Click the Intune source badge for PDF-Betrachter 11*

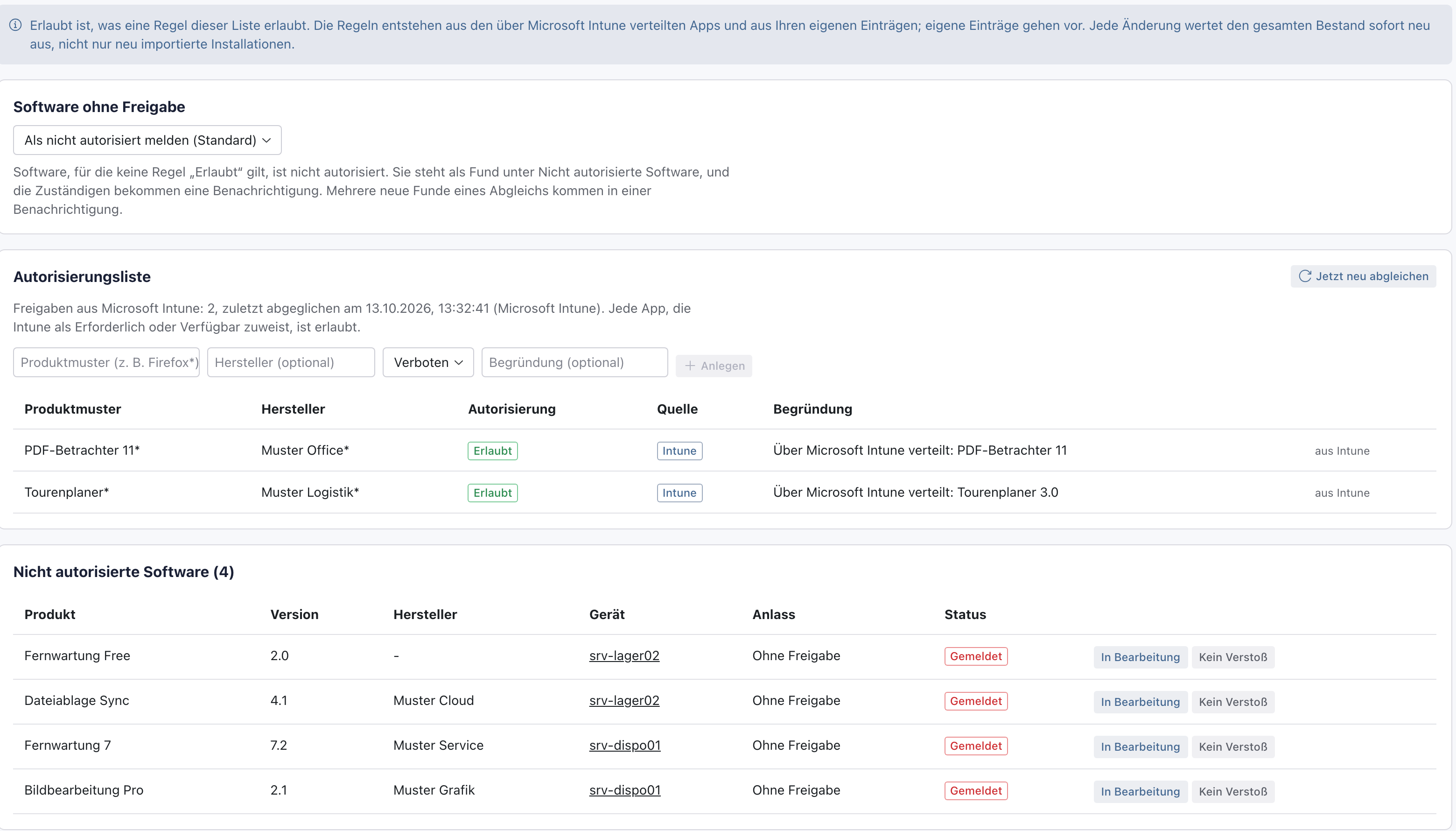[x=679, y=451]
